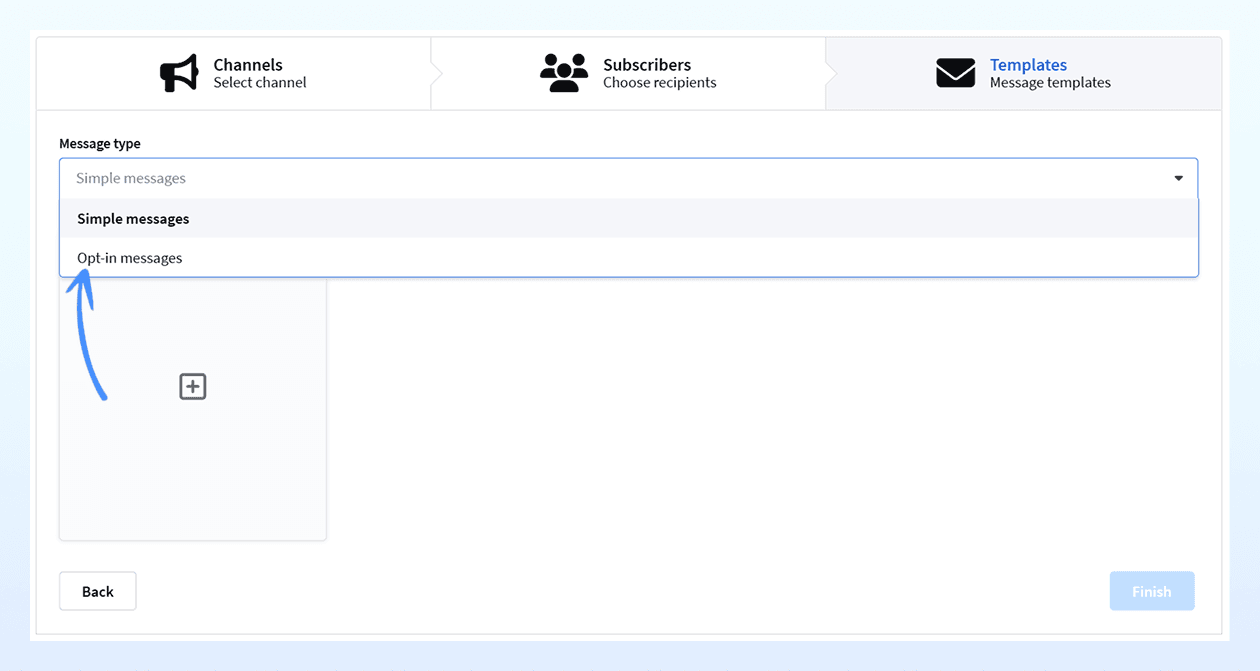Click the Message type label
The height and width of the screenshot is (671, 1260).
[x=100, y=143]
